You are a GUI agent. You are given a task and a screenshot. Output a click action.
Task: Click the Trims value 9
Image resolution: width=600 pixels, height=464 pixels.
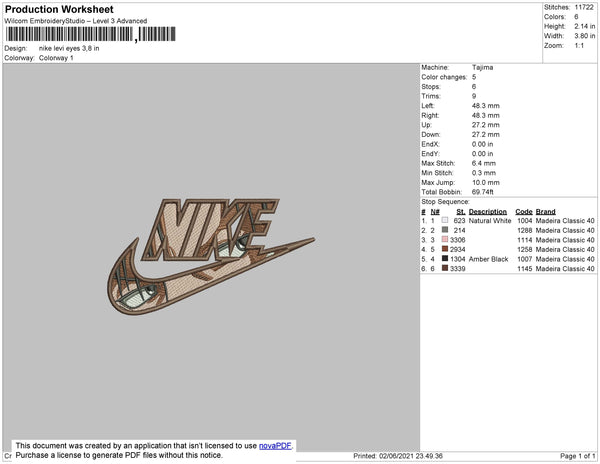click(474, 96)
